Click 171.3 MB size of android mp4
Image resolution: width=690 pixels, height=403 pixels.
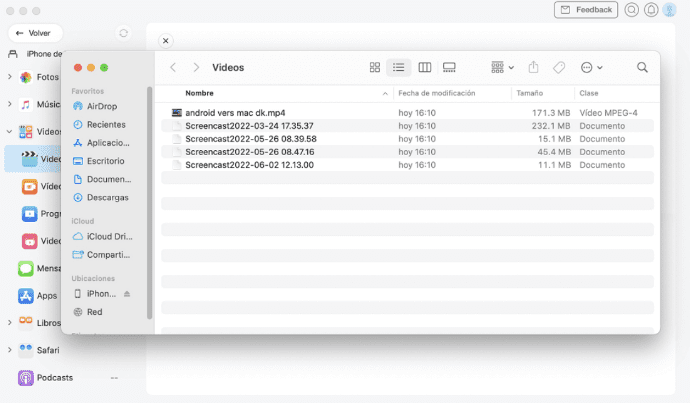coord(551,113)
